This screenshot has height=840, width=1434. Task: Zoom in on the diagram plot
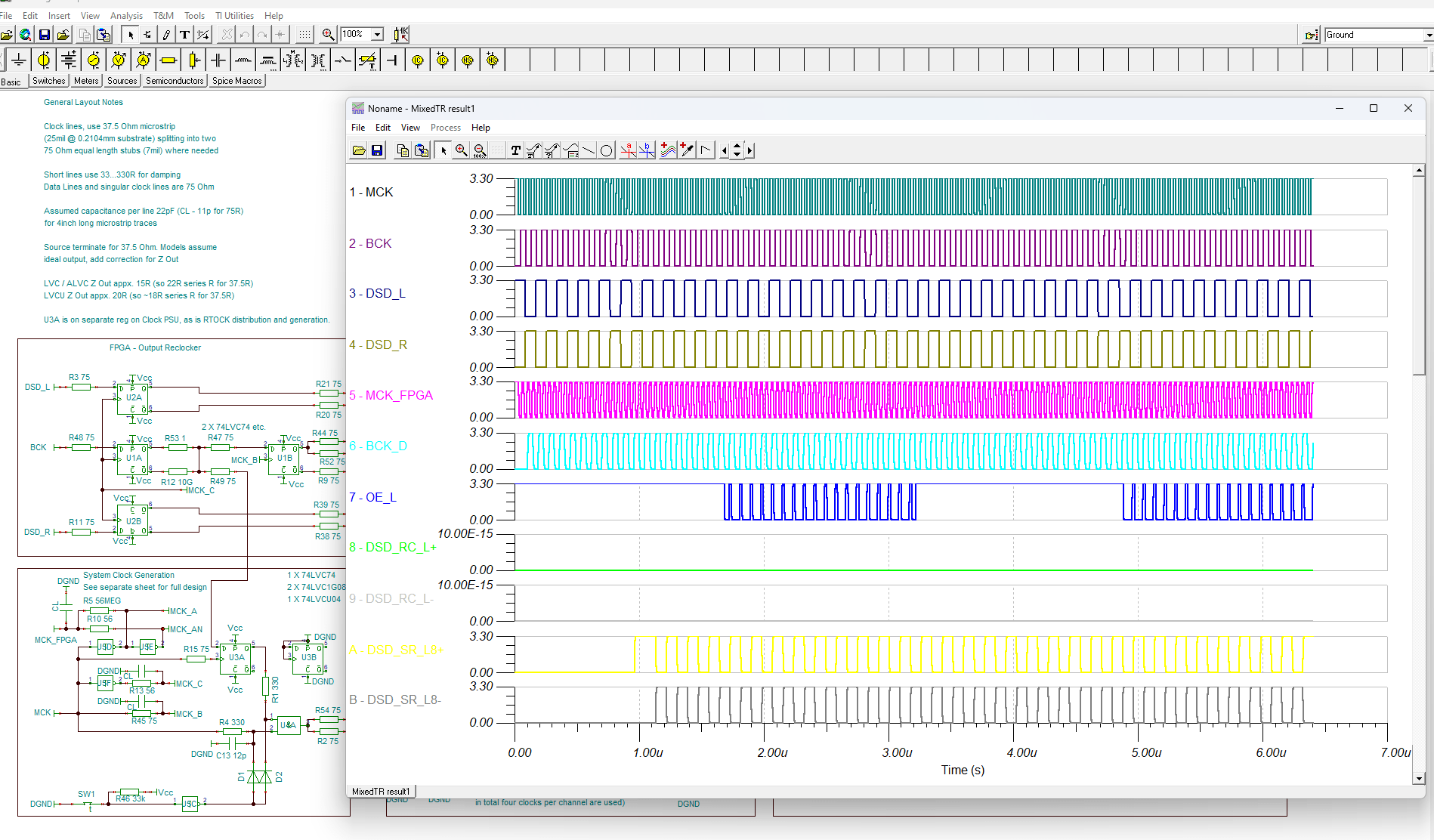462,150
